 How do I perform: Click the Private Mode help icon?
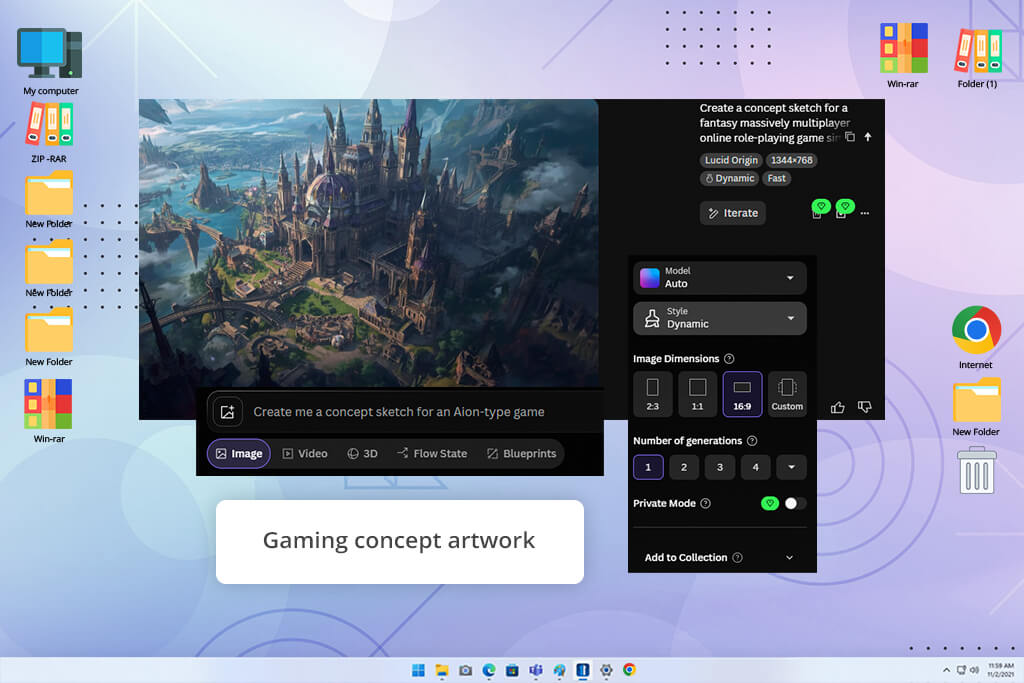[705, 503]
